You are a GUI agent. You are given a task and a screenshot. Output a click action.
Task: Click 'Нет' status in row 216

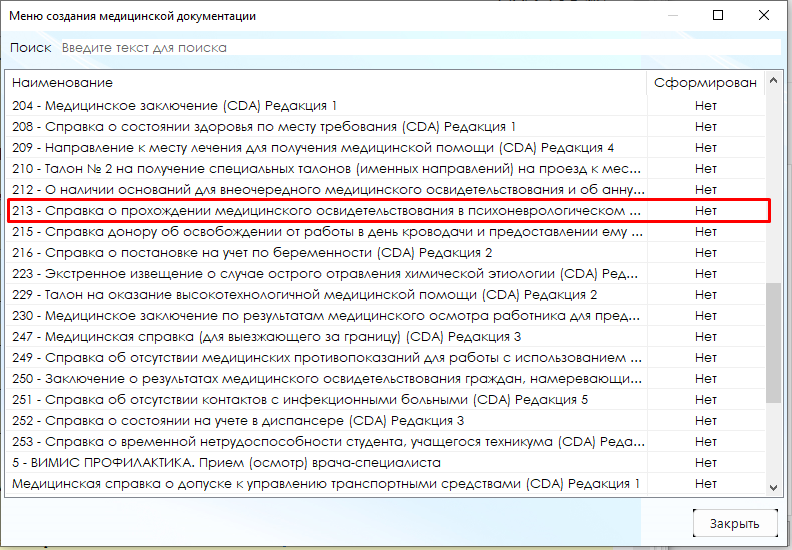(706, 253)
